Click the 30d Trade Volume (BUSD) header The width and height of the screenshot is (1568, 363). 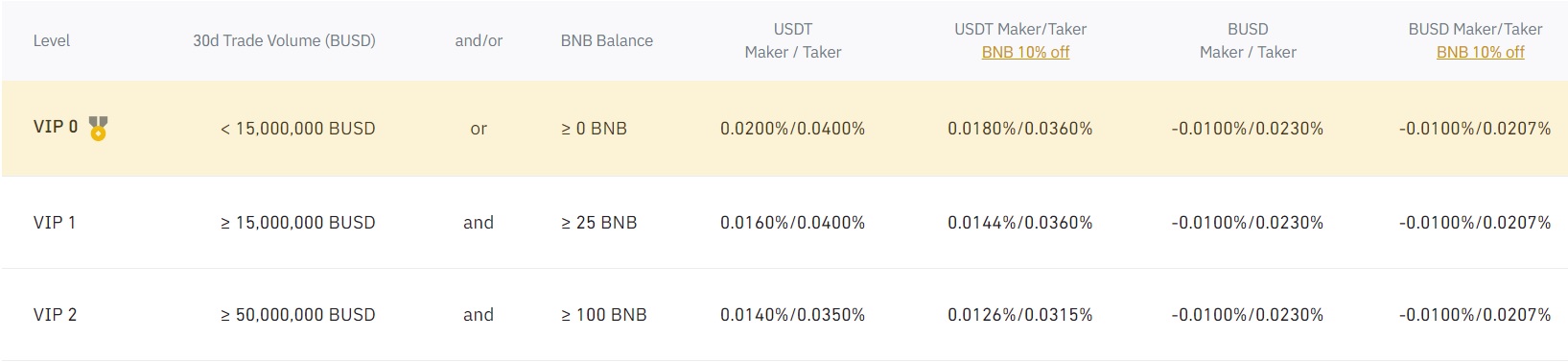pyautogui.click(x=284, y=40)
